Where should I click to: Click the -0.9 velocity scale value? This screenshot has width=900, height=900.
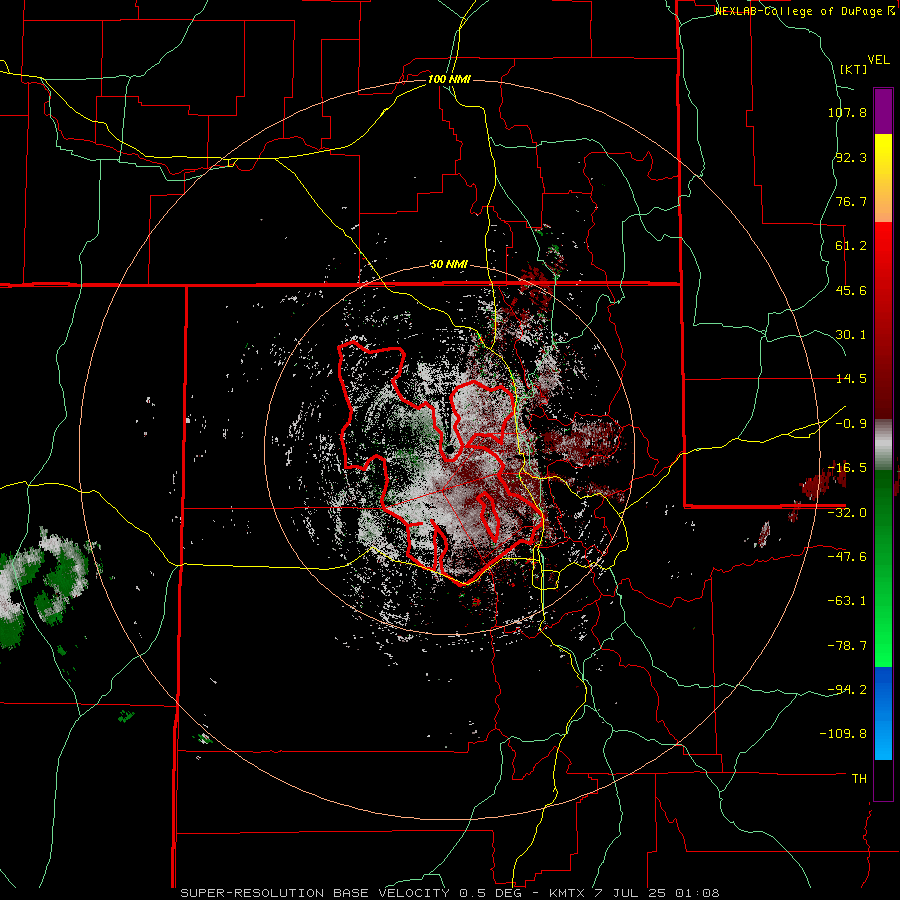click(x=851, y=424)
